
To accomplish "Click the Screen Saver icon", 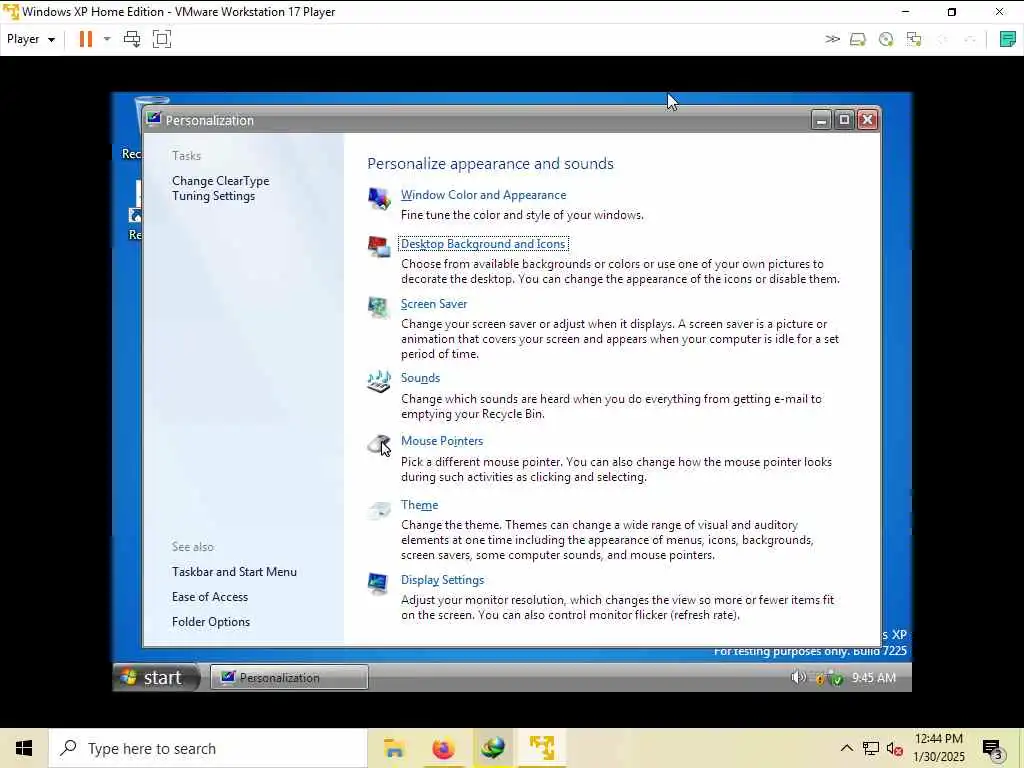I will (x=379, y=307).
